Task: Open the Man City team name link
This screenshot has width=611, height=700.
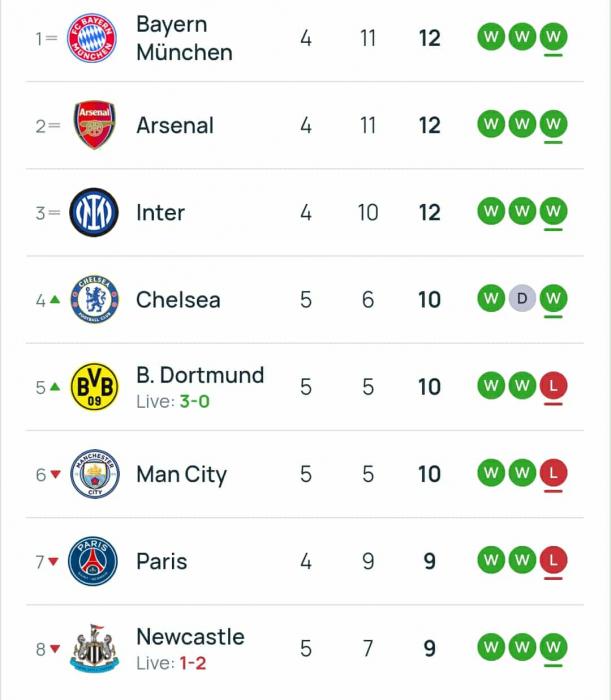Action: 181,474
